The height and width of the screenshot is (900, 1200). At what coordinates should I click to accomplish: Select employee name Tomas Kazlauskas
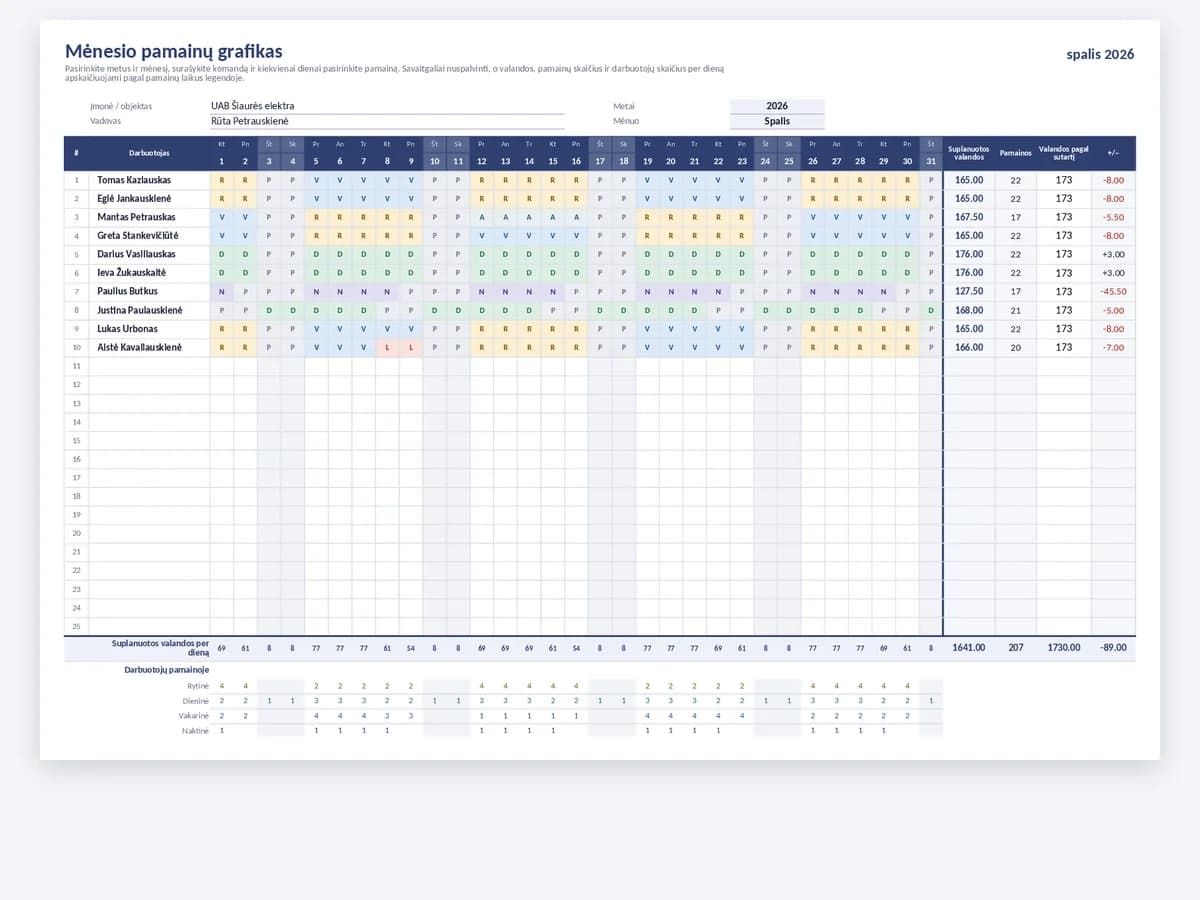(x=134, y=180)
